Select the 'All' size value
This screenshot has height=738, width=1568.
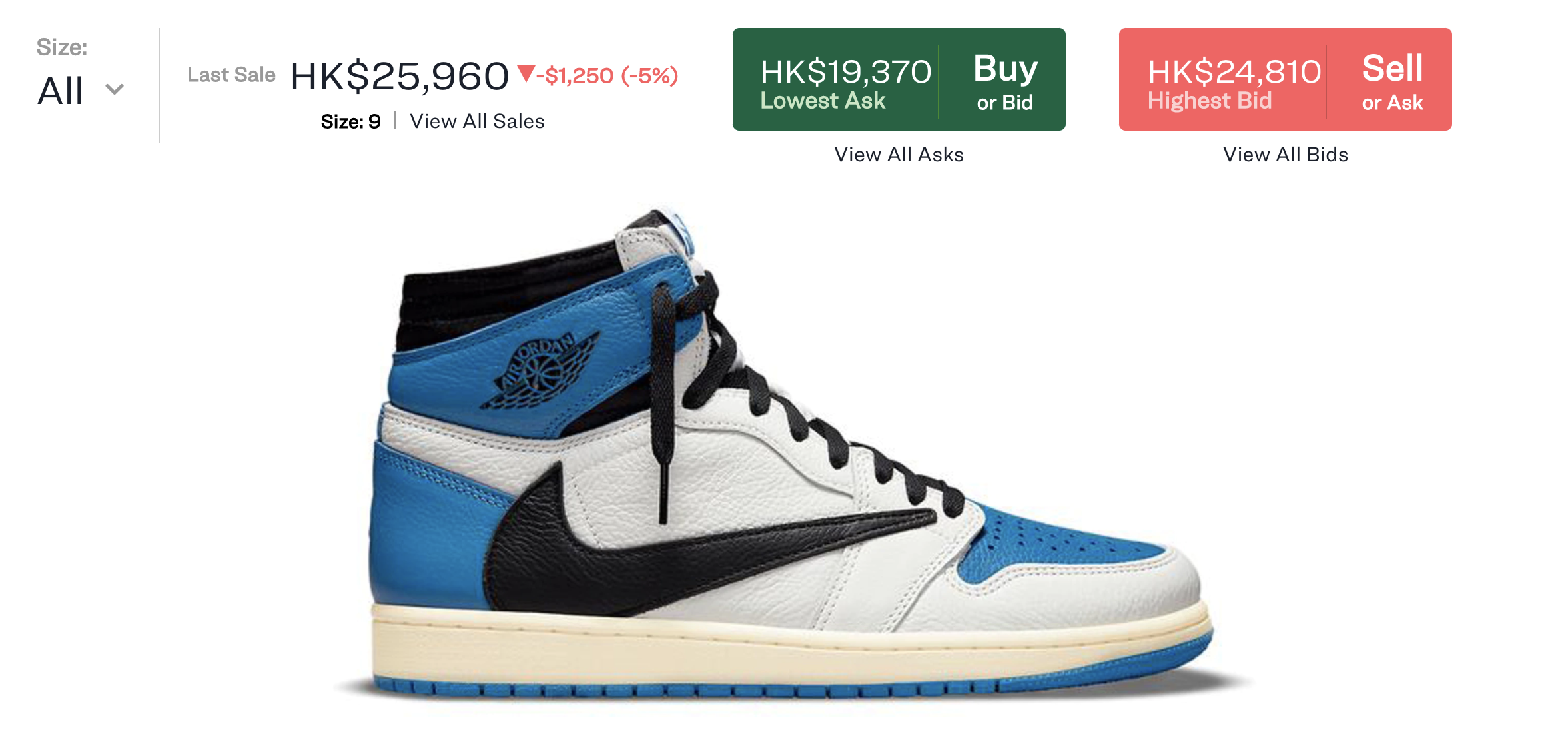click(61, 91)
